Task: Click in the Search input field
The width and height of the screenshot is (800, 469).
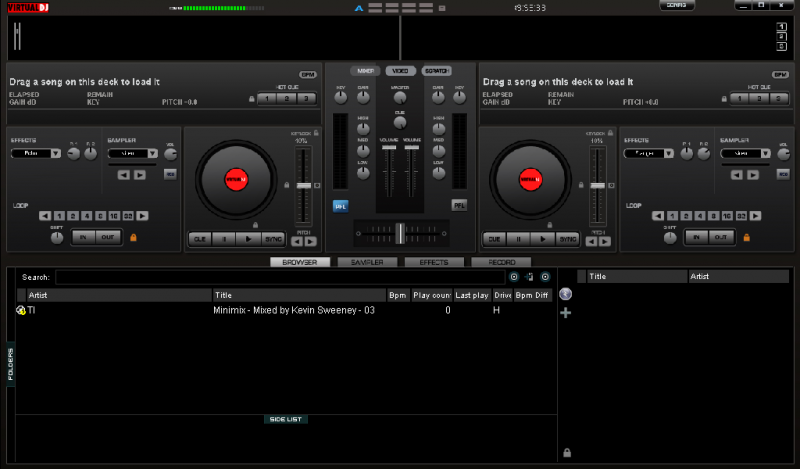Action: coord(280,277)
